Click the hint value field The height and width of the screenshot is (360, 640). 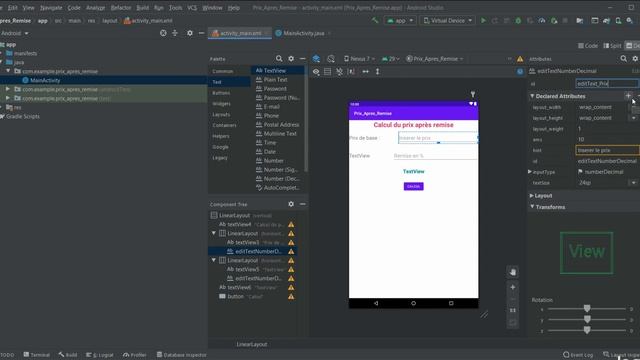pyautogui.click(x=607, y=150)
